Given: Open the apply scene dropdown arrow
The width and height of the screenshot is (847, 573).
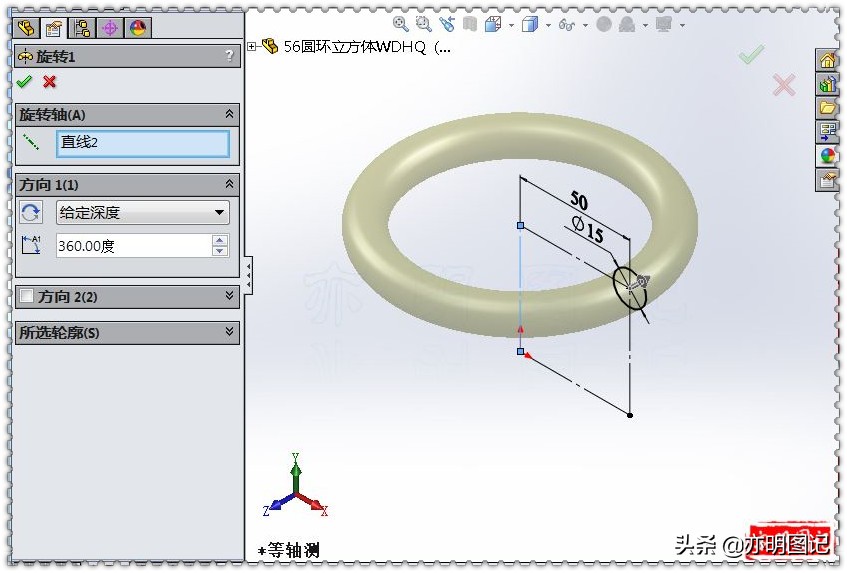Looking at the screenshot, I should click(x=645, y=25).
